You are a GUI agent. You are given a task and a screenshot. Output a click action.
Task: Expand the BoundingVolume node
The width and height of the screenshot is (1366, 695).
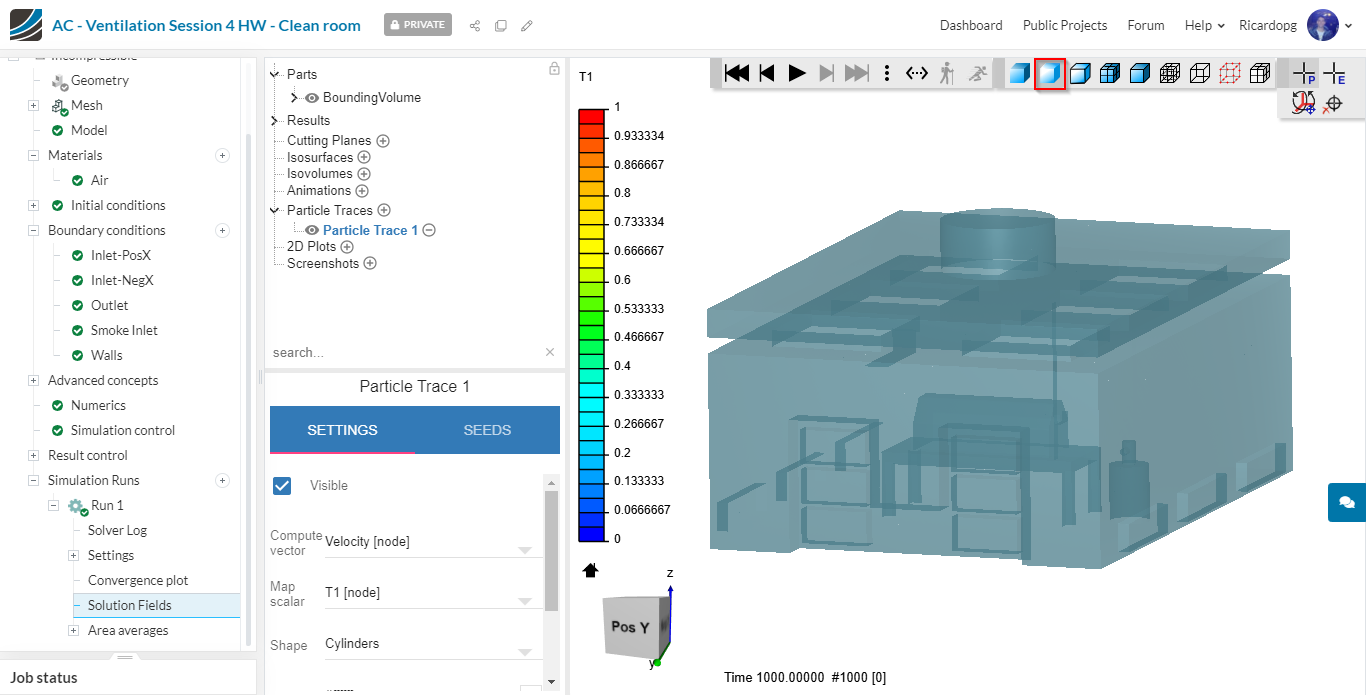(294, 98)
